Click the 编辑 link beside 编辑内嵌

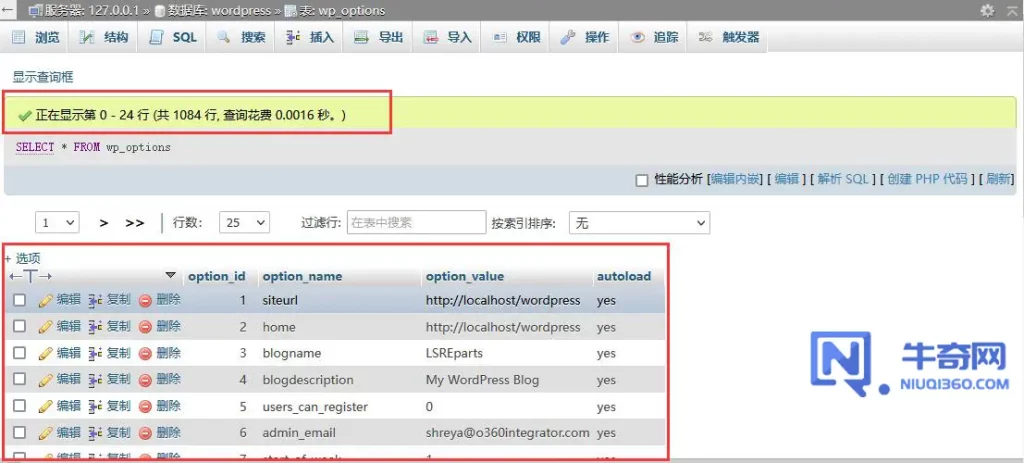tap(787, 179)
